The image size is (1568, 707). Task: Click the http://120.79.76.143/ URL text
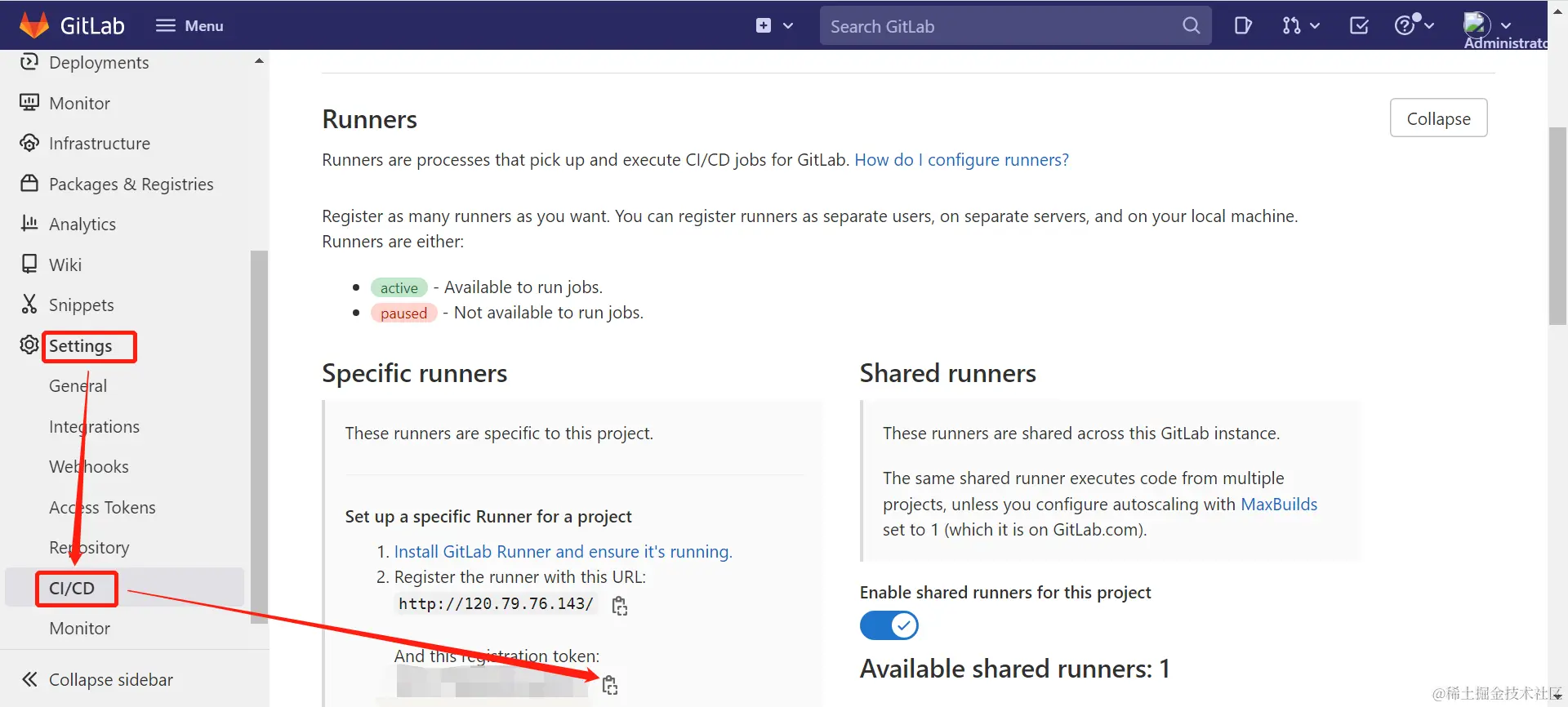tap(496, 604)
